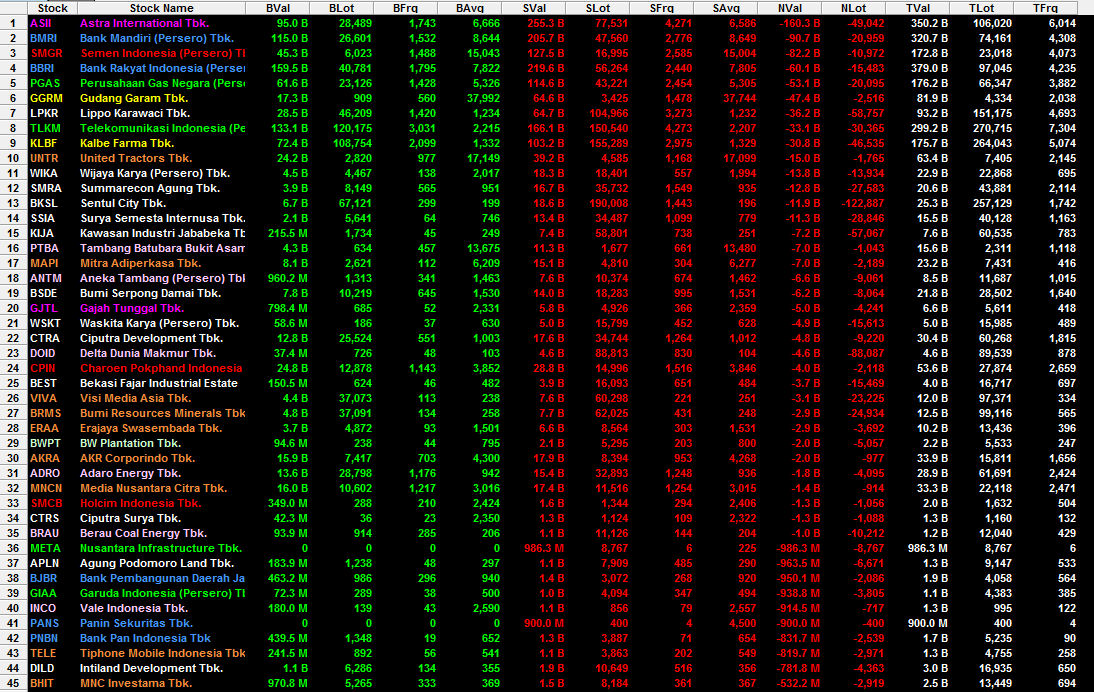Select the PANS stock code

tap(45, 623)
